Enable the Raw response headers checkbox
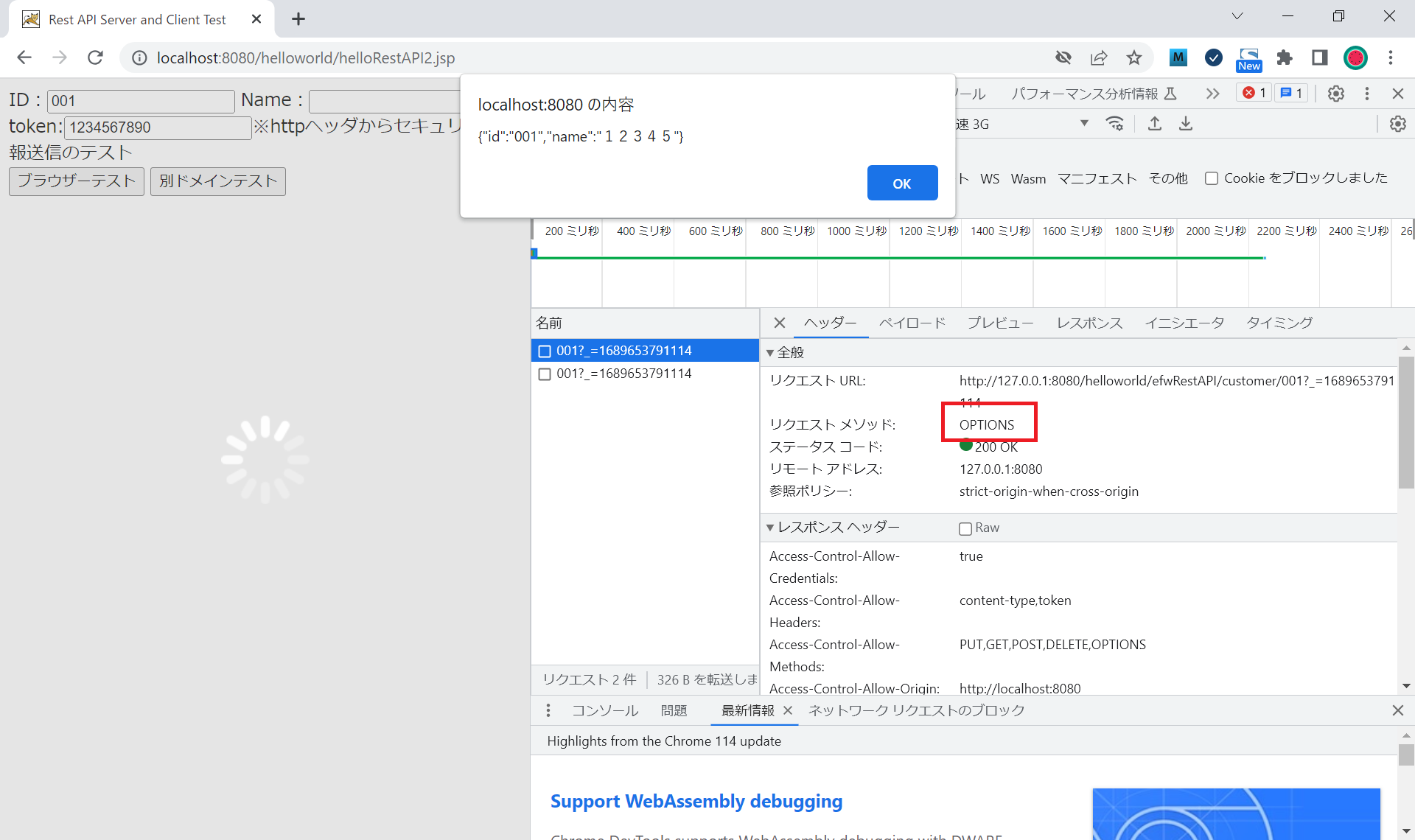This screenshot has height=840, width=1415. (x=965, y=528)
